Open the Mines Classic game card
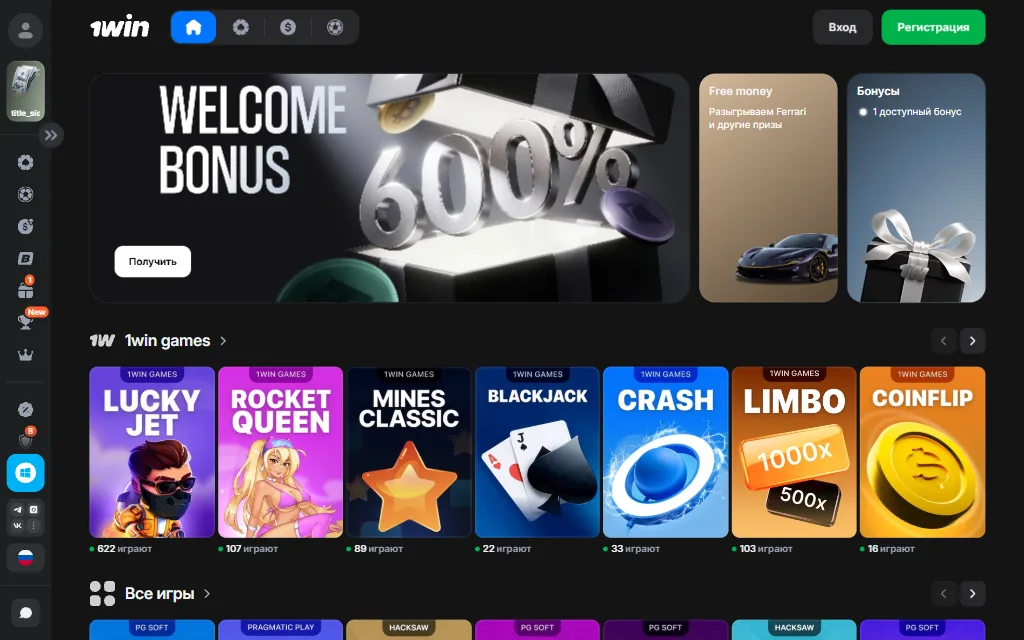The width and height of the screenshot is (1024, 640). [x=409, y=452]
